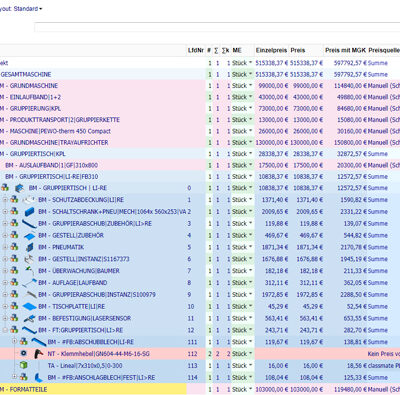Click the Preis mit MGK value 2331,22 €
Viewport: 400px width, 395px height.
pos(353,212)
